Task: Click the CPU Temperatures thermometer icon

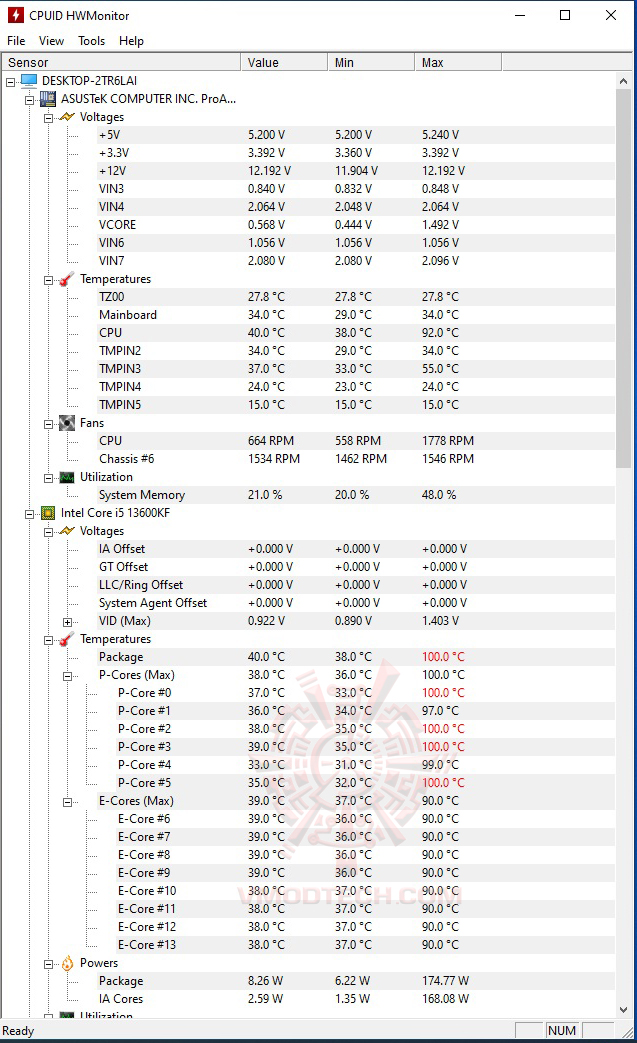Action: click(x=66, y=639)
